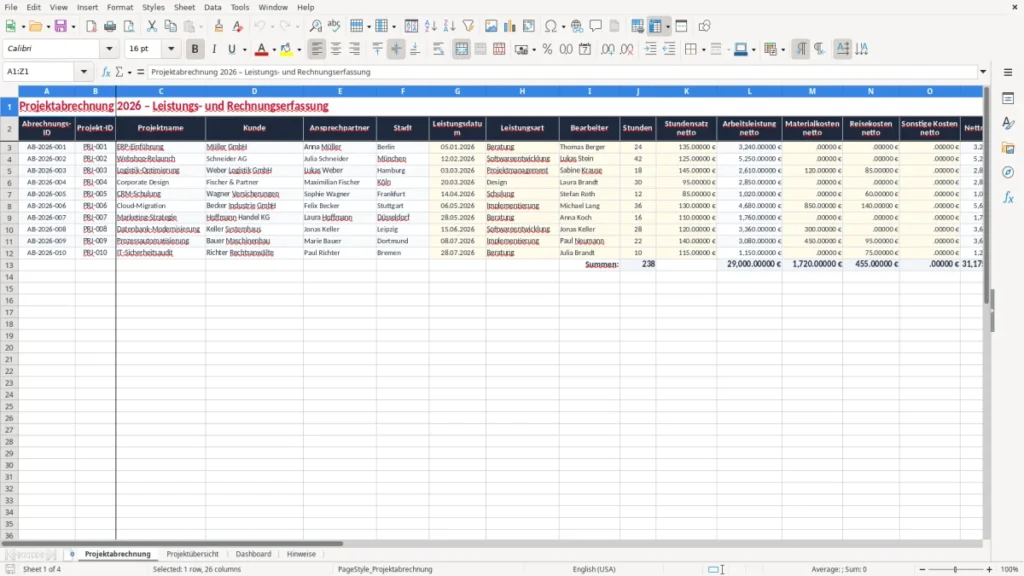This screenshot has height=576, width=1024.
Task: Open the Borders dropdown arrow
Action: pos(703,50)
